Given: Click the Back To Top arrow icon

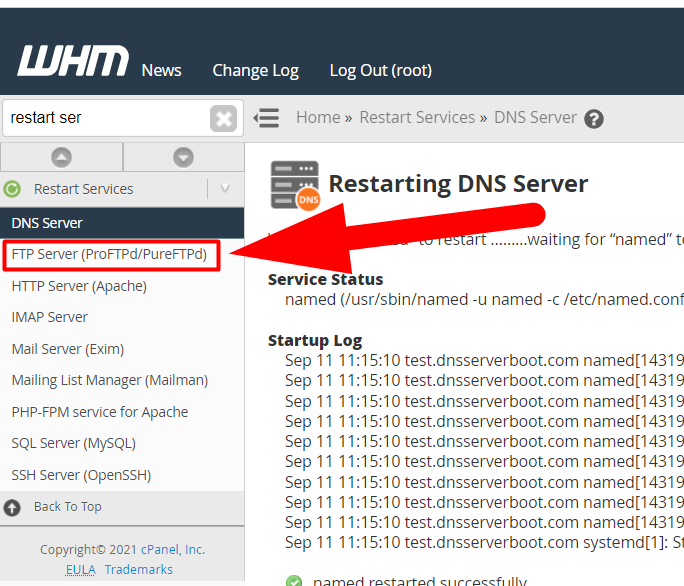Looking at the screenshot, I should click(12, 507).
